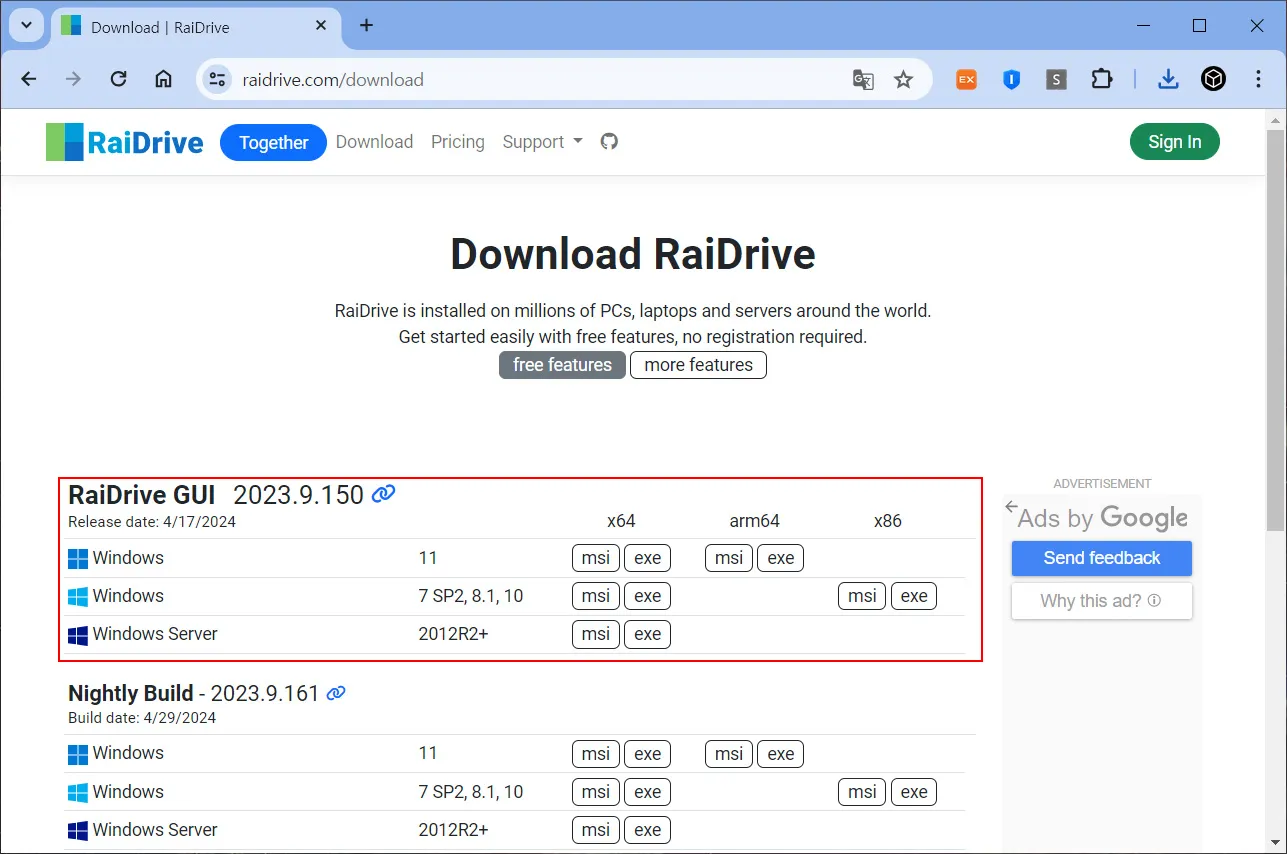Download Nightly Build Windows 11 arm64 msi
1287x854 pixels.
coord(729,754)
